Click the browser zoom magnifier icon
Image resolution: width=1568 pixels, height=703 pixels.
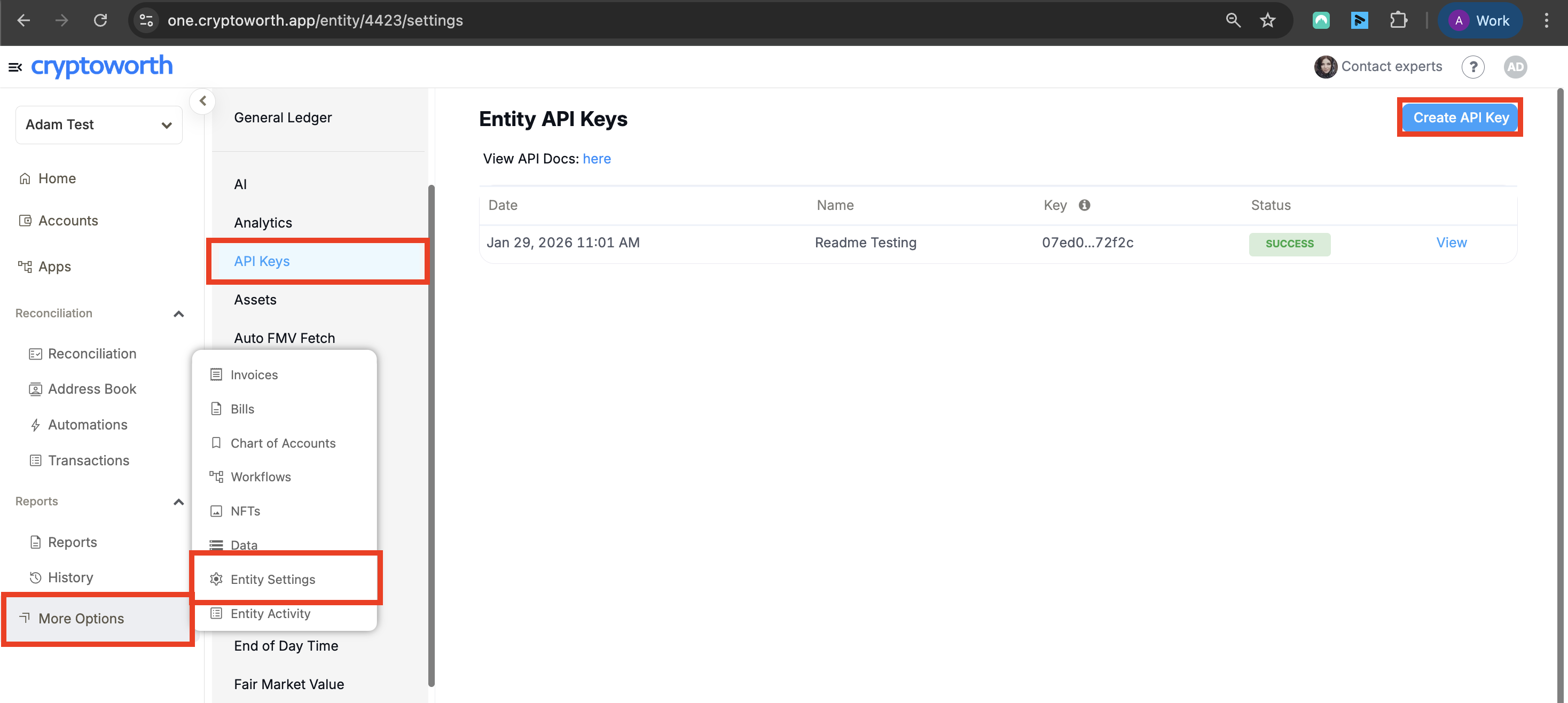click(x=1233, y=20)
